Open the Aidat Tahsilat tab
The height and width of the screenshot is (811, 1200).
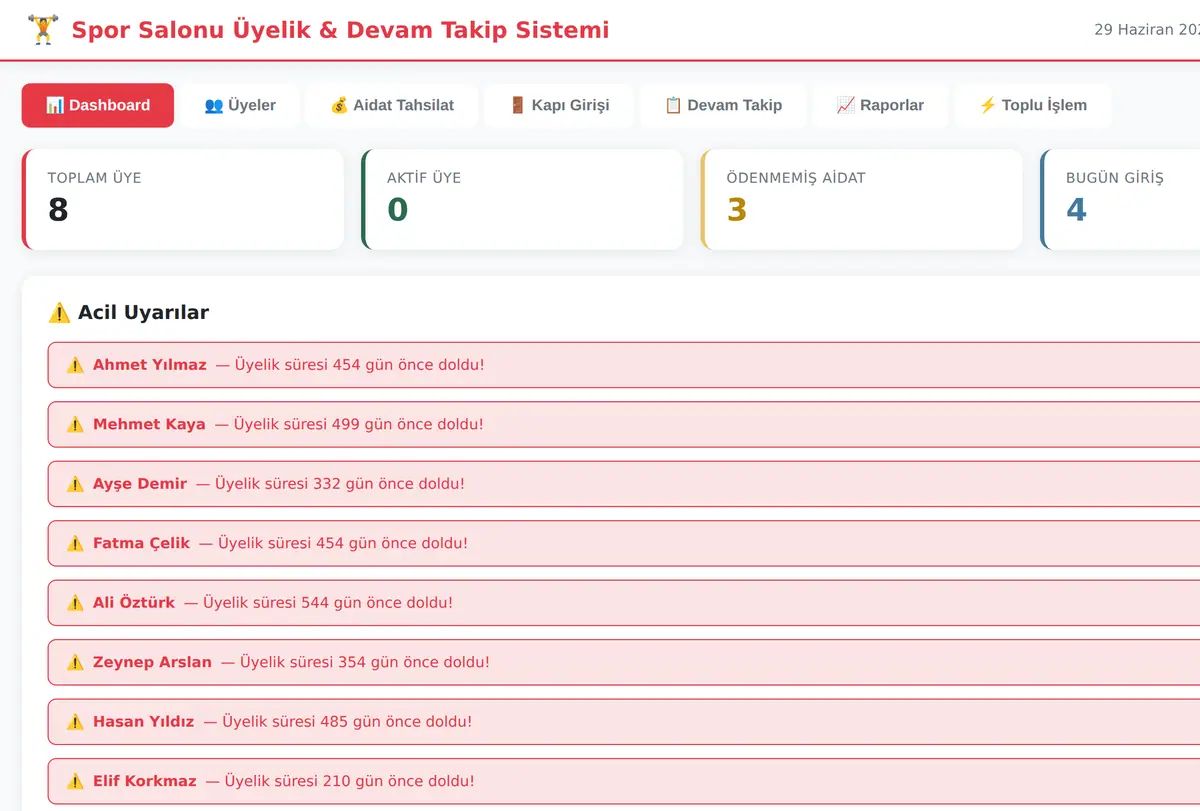392,105
